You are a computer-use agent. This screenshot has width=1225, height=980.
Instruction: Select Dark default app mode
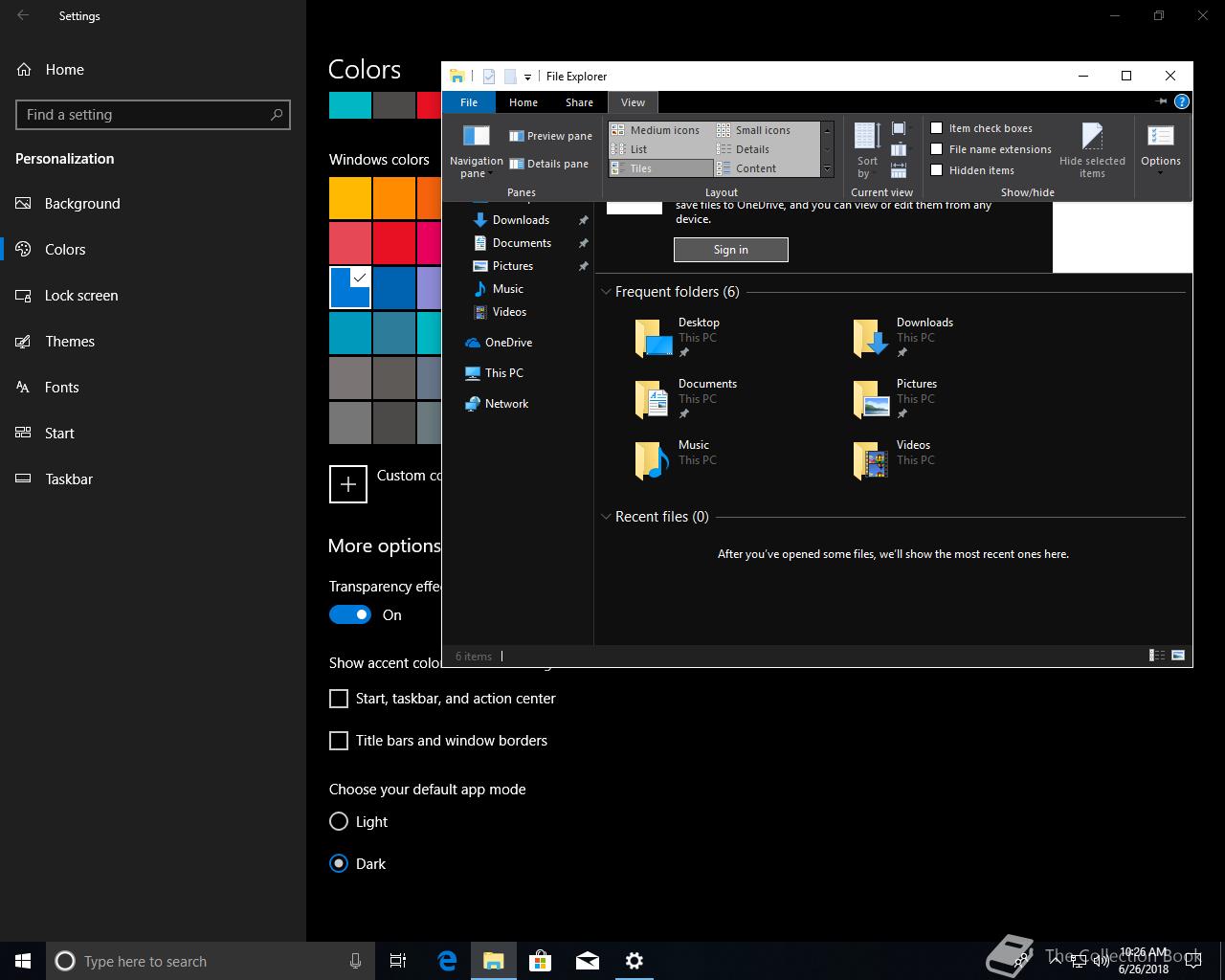coord(339,863)
